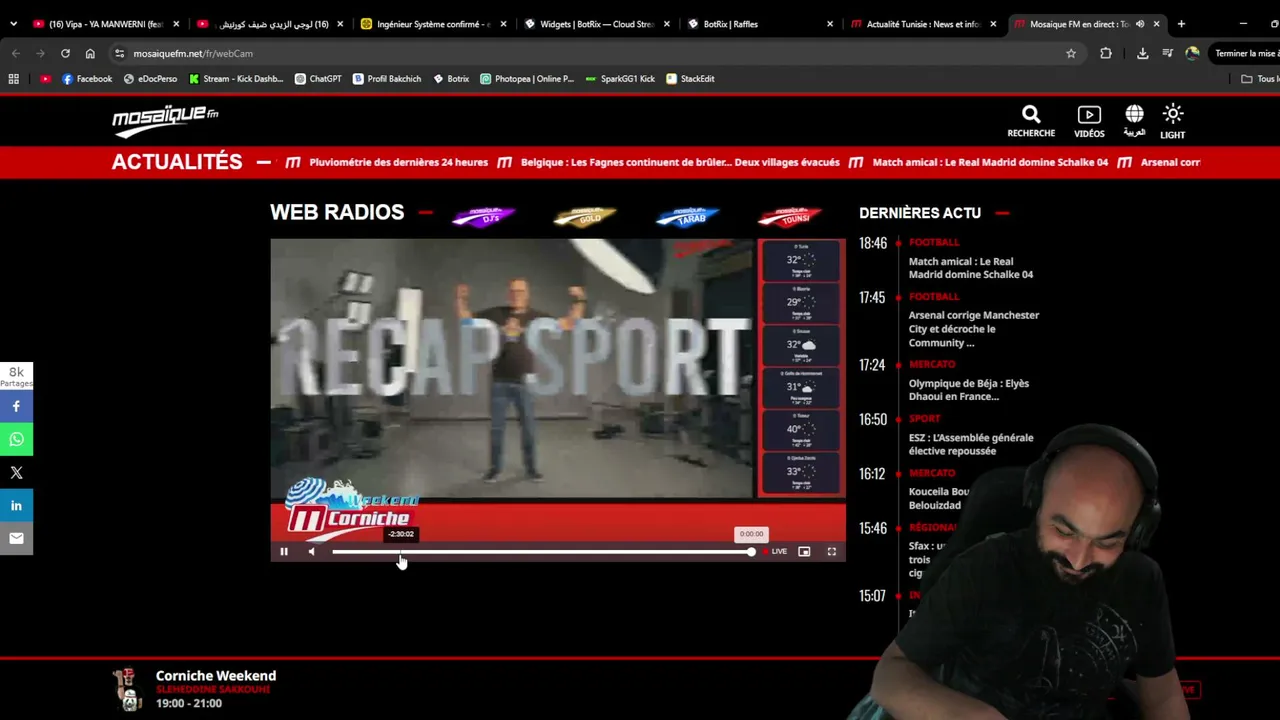The image size is (1280, 720).
Task: Go back to the previous page
Action: pyautogui.click(x=16, y=53)
